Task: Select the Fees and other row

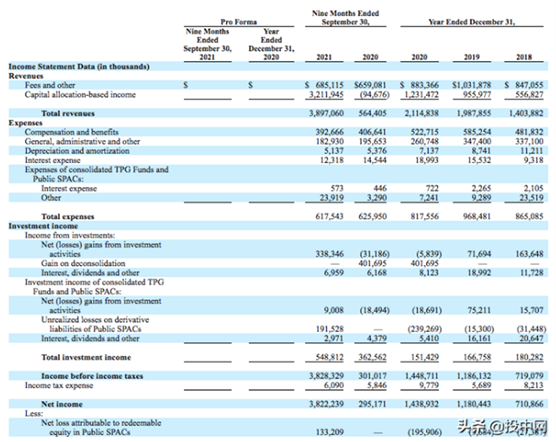Action: (x=278, y=85)
